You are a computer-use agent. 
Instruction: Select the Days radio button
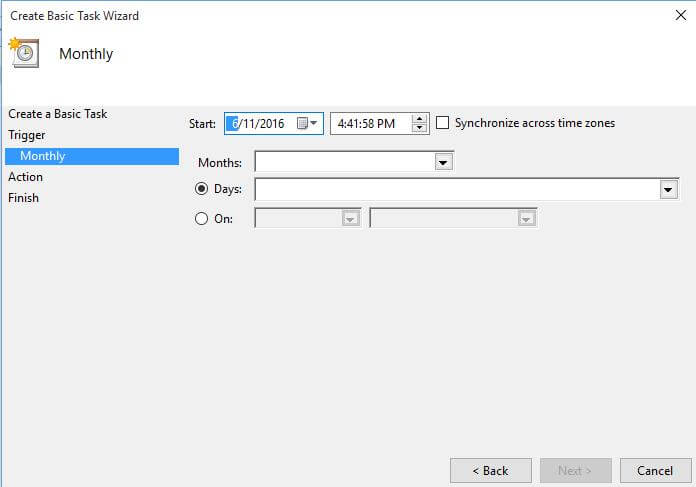(202, 189)
